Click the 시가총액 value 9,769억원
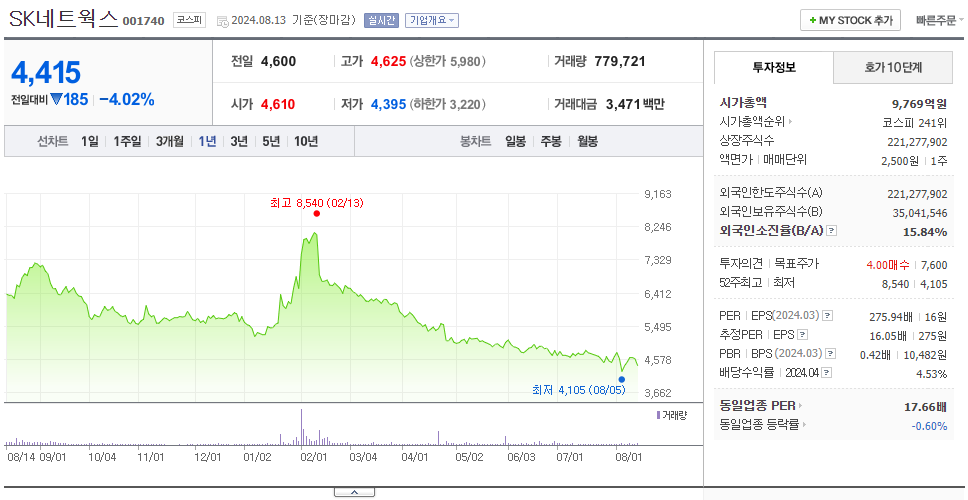Viewport: 968px width, 500px height. (919, 104)
